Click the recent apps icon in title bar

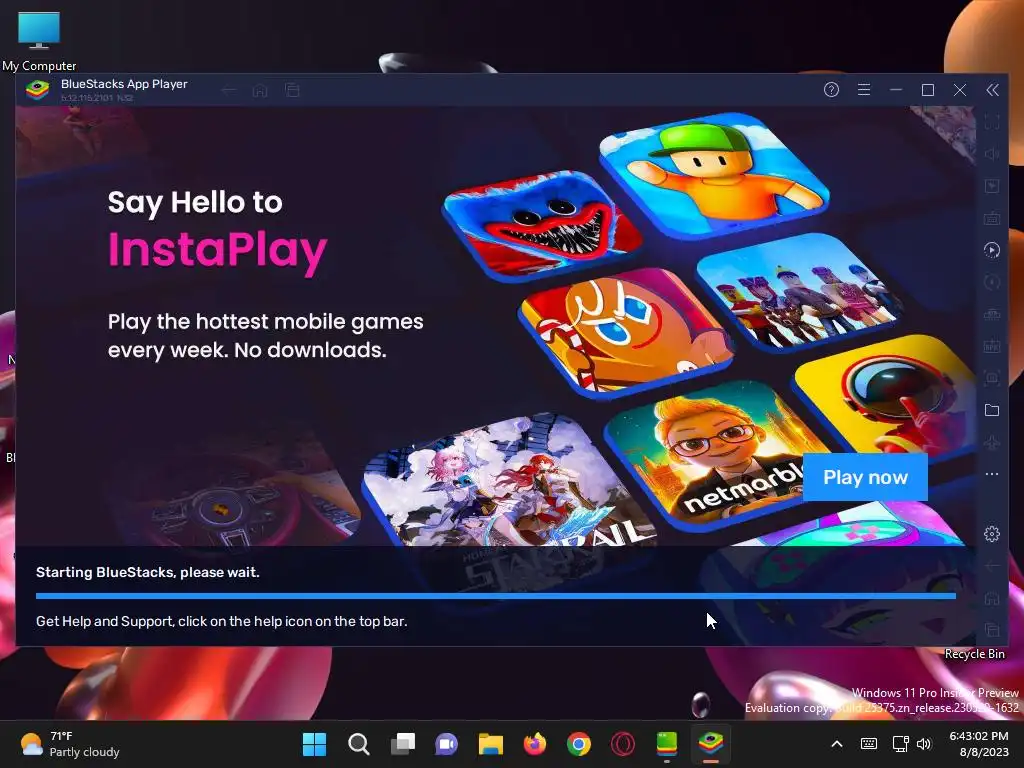click(x=292, y=90)
